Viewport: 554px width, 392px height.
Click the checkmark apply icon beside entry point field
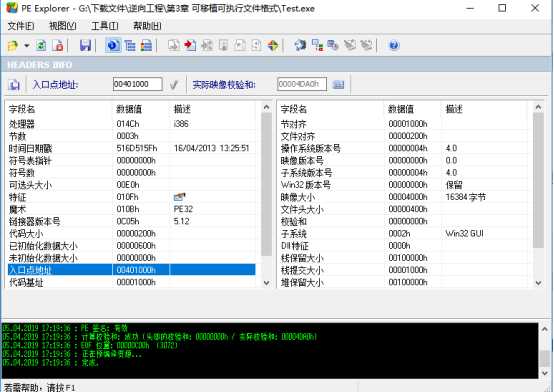coord(174,84)
